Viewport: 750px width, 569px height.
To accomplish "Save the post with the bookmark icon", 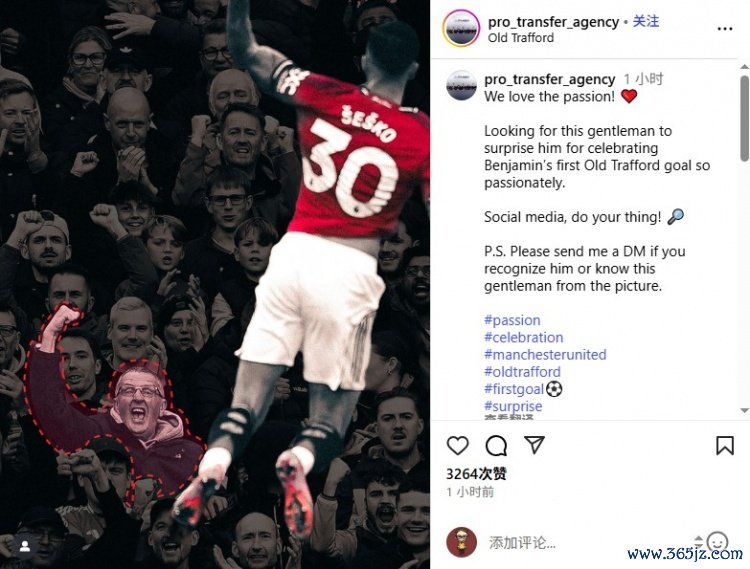I will tap(725, 445).
